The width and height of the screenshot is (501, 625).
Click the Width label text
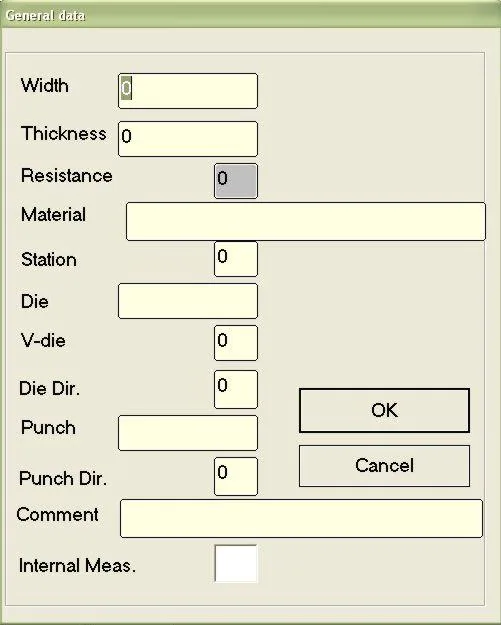point(45,85)
